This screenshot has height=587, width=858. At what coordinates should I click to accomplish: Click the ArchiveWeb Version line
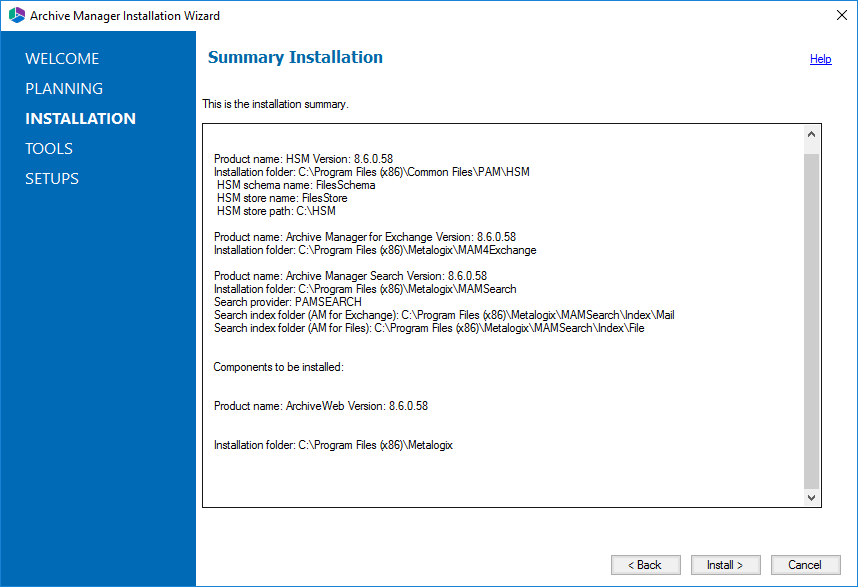coord(321,406)
